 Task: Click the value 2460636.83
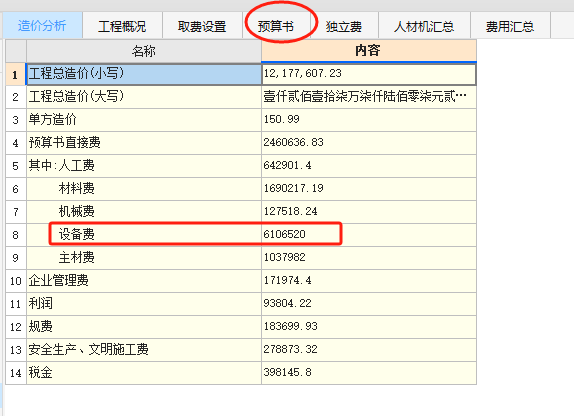click(x=369, y=143)
